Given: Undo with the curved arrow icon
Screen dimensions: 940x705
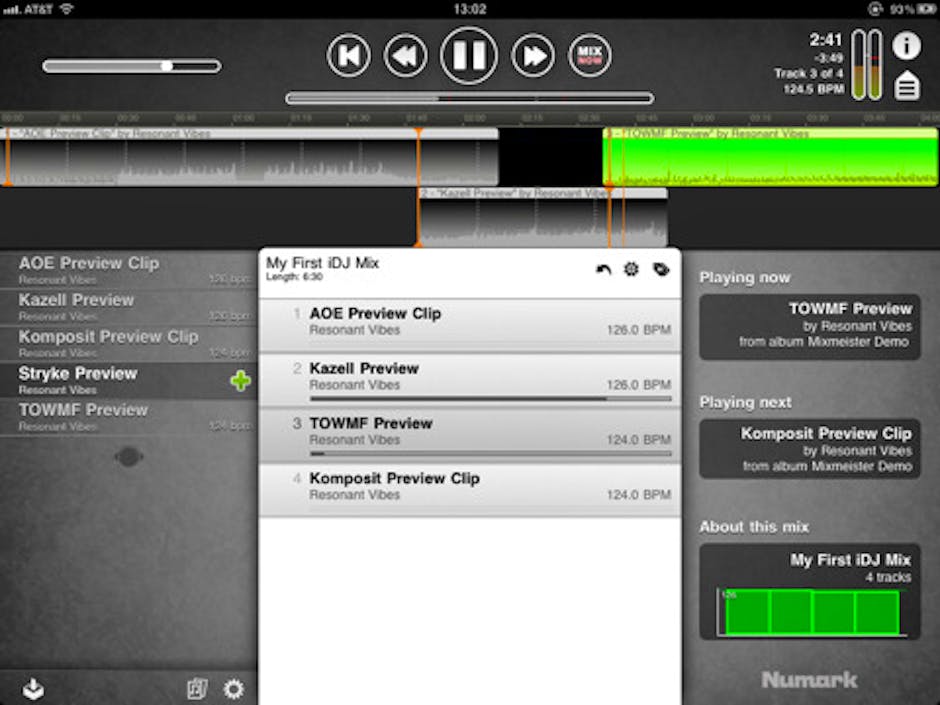Looking at the screenshot, I should [x=603, y=270].
